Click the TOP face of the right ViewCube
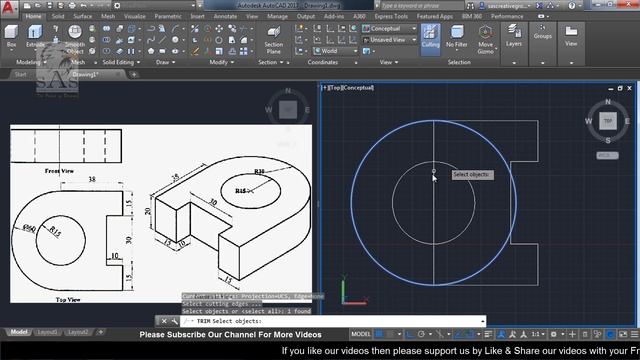The image size is (640, 360). coord(608,121)
